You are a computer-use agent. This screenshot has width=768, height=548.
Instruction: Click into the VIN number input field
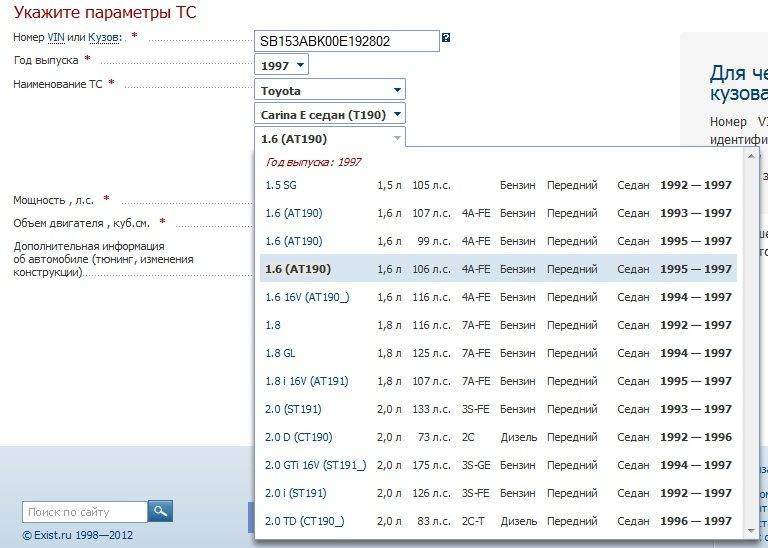(346, 41)
